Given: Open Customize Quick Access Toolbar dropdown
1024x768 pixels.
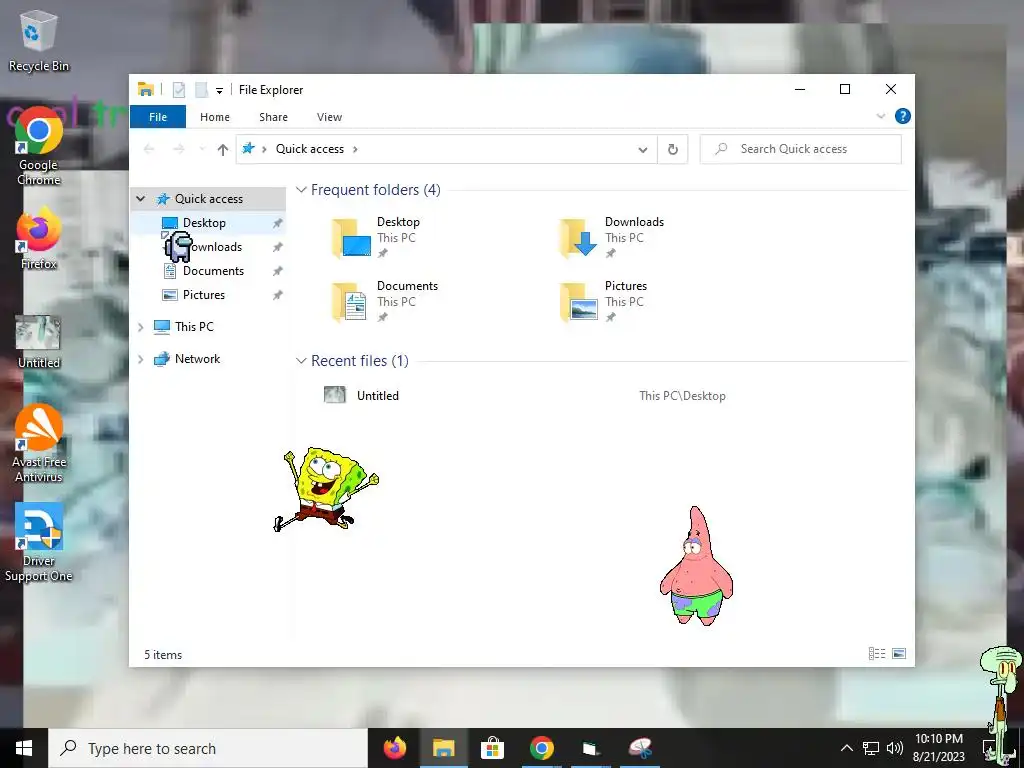Looking at the screenshot, I should point(219,91).
